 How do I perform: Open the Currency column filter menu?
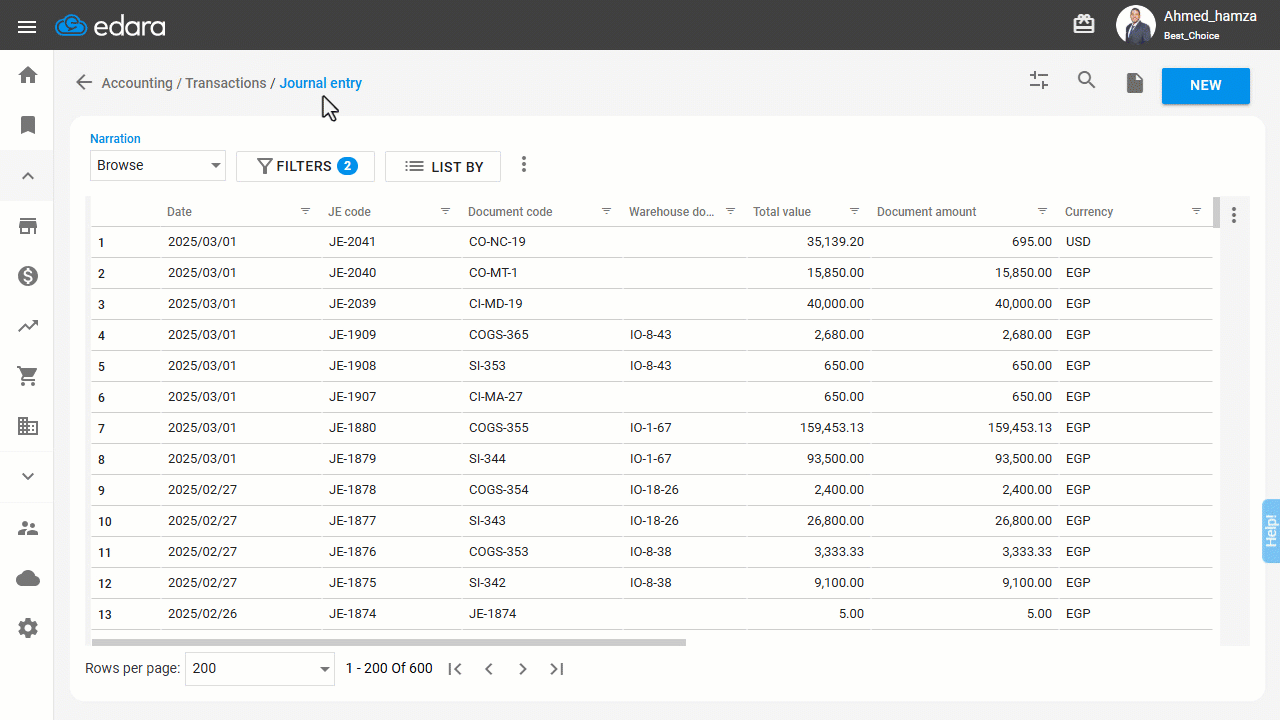click(1196, 211)
